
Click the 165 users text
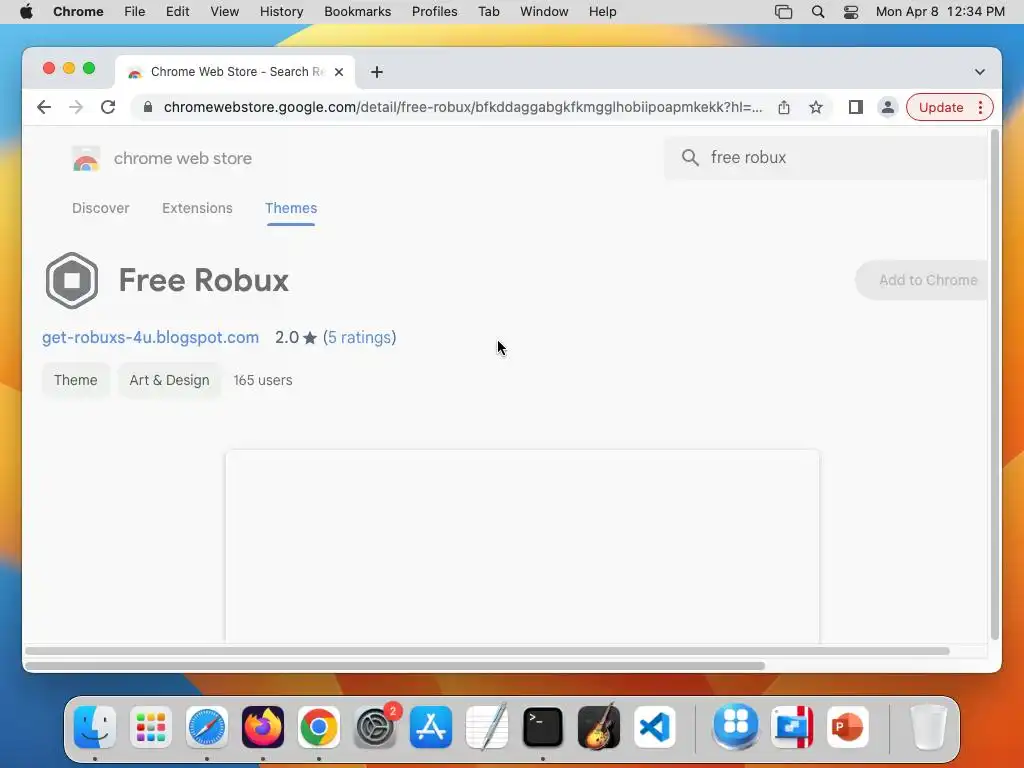pyautogui.click(x=263, y=380)
